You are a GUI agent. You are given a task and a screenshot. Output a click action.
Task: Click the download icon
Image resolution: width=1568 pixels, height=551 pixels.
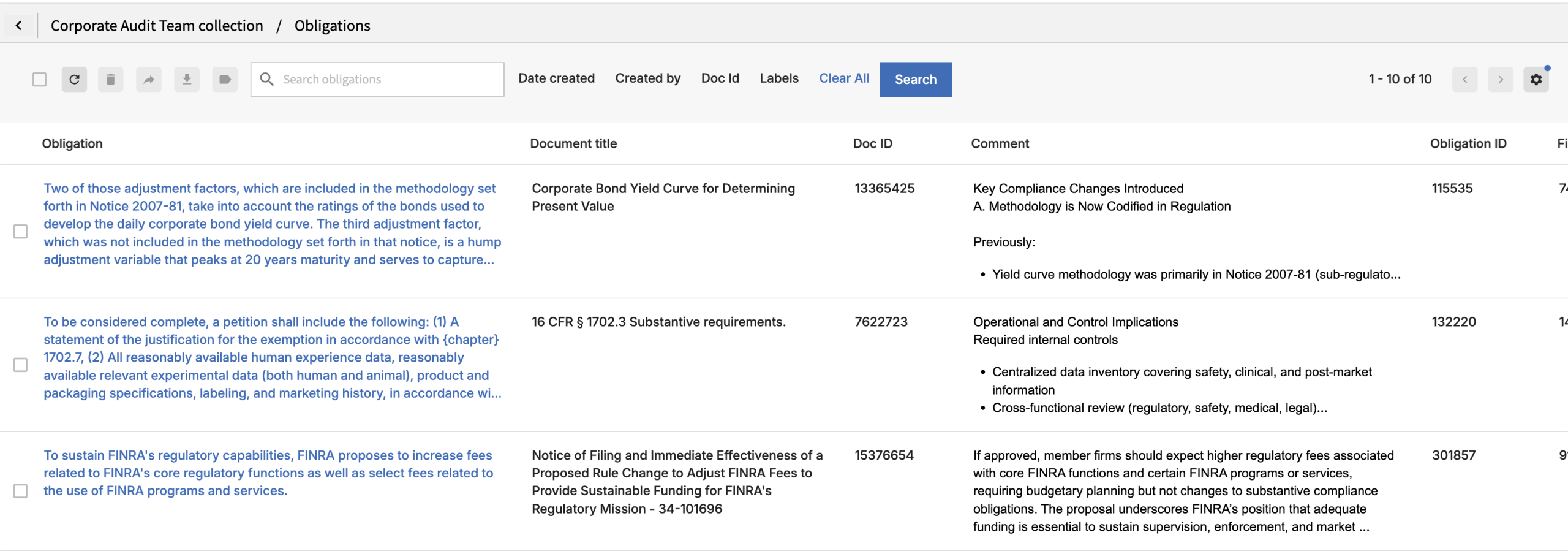187,79
